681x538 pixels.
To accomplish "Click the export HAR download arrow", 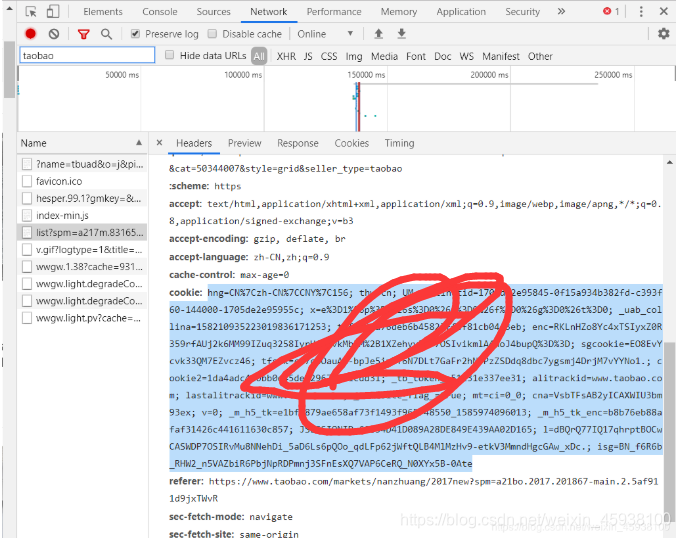I will 402,34.
